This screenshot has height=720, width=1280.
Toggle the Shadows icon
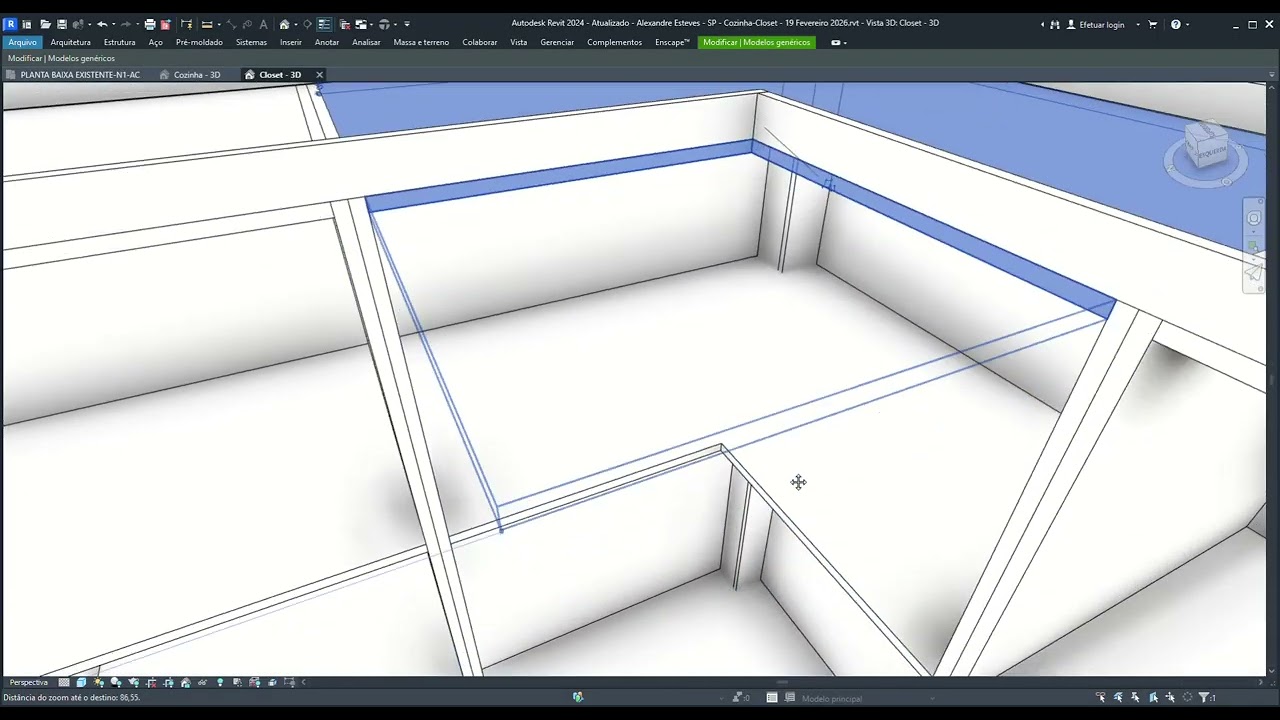(116, 682)
